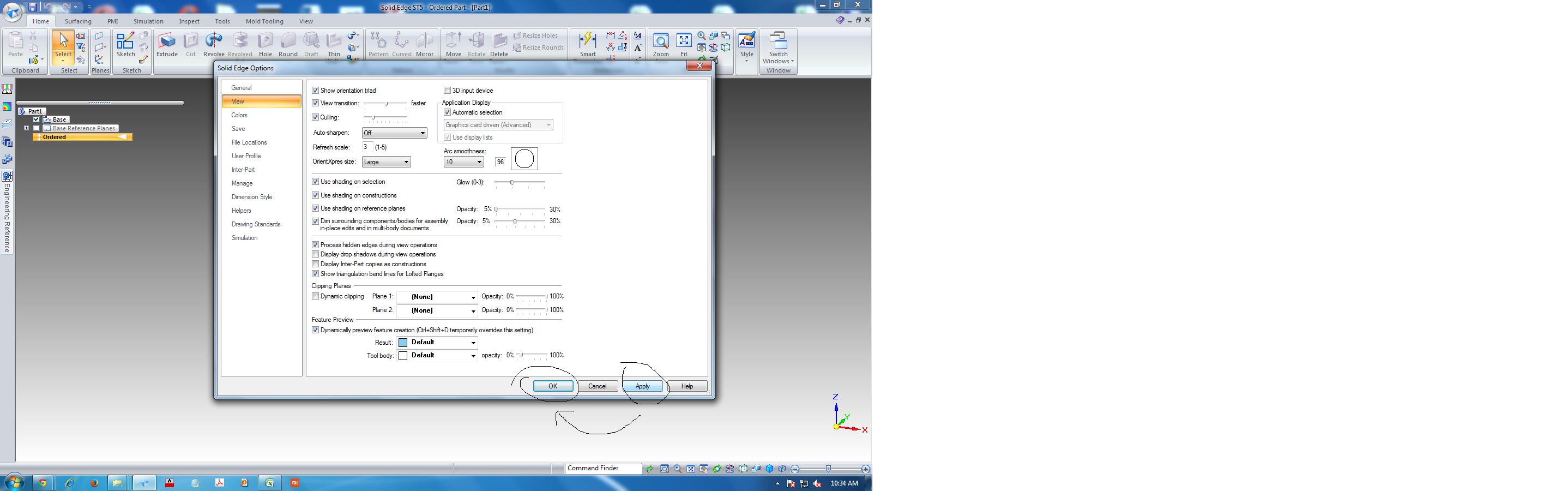The height and width of the screenshot is (491, 1568).
Task: Open Google Chrome from taskbar
Action: pyautogui.click(x=43, y=483)
